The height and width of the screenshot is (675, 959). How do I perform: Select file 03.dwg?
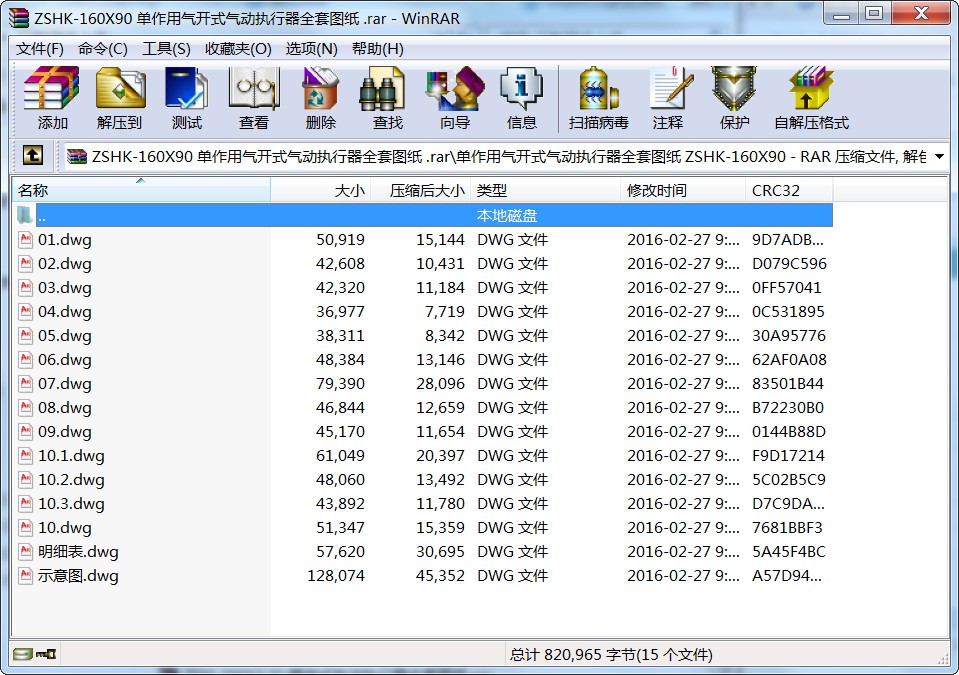click(x=65, y=287)
